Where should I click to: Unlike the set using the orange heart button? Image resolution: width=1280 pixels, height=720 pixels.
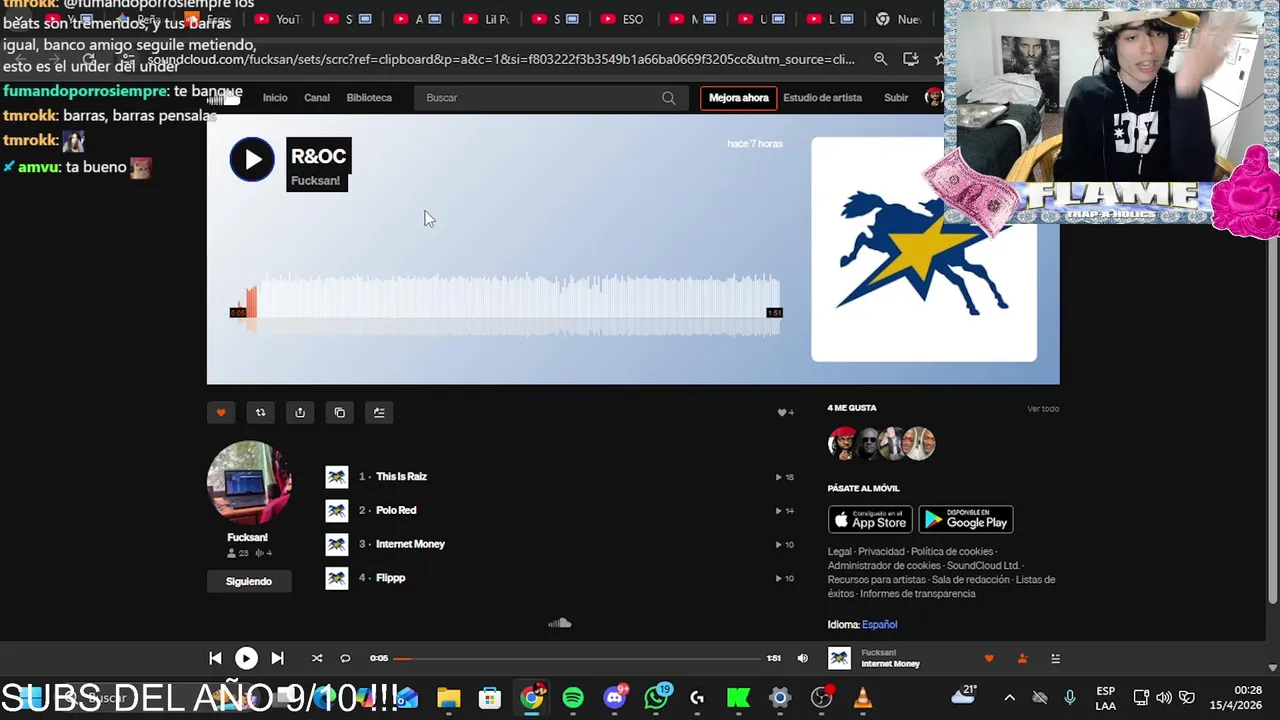tap(221, 412)
